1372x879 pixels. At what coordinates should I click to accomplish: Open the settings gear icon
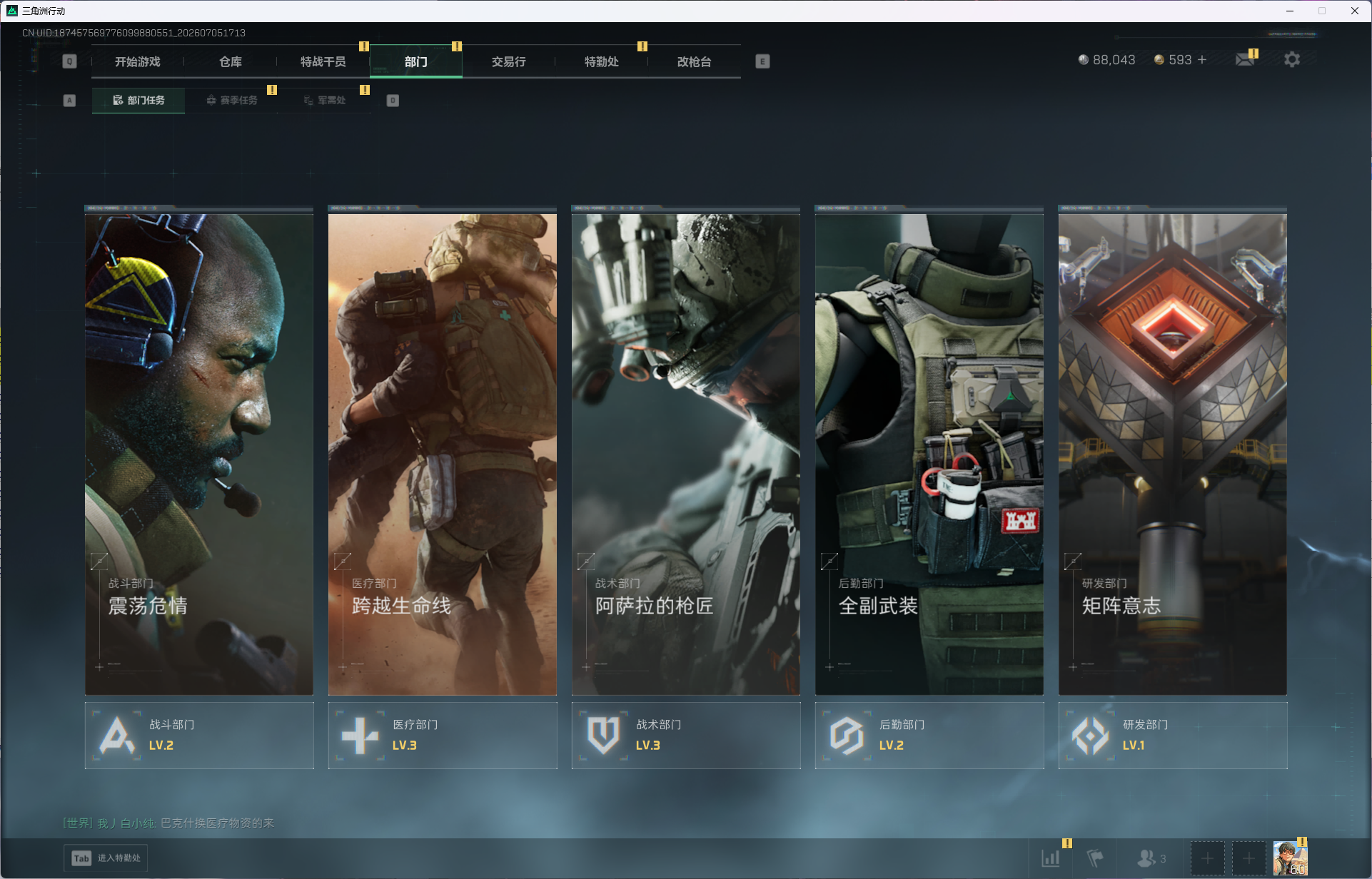tap(1291, 60)
